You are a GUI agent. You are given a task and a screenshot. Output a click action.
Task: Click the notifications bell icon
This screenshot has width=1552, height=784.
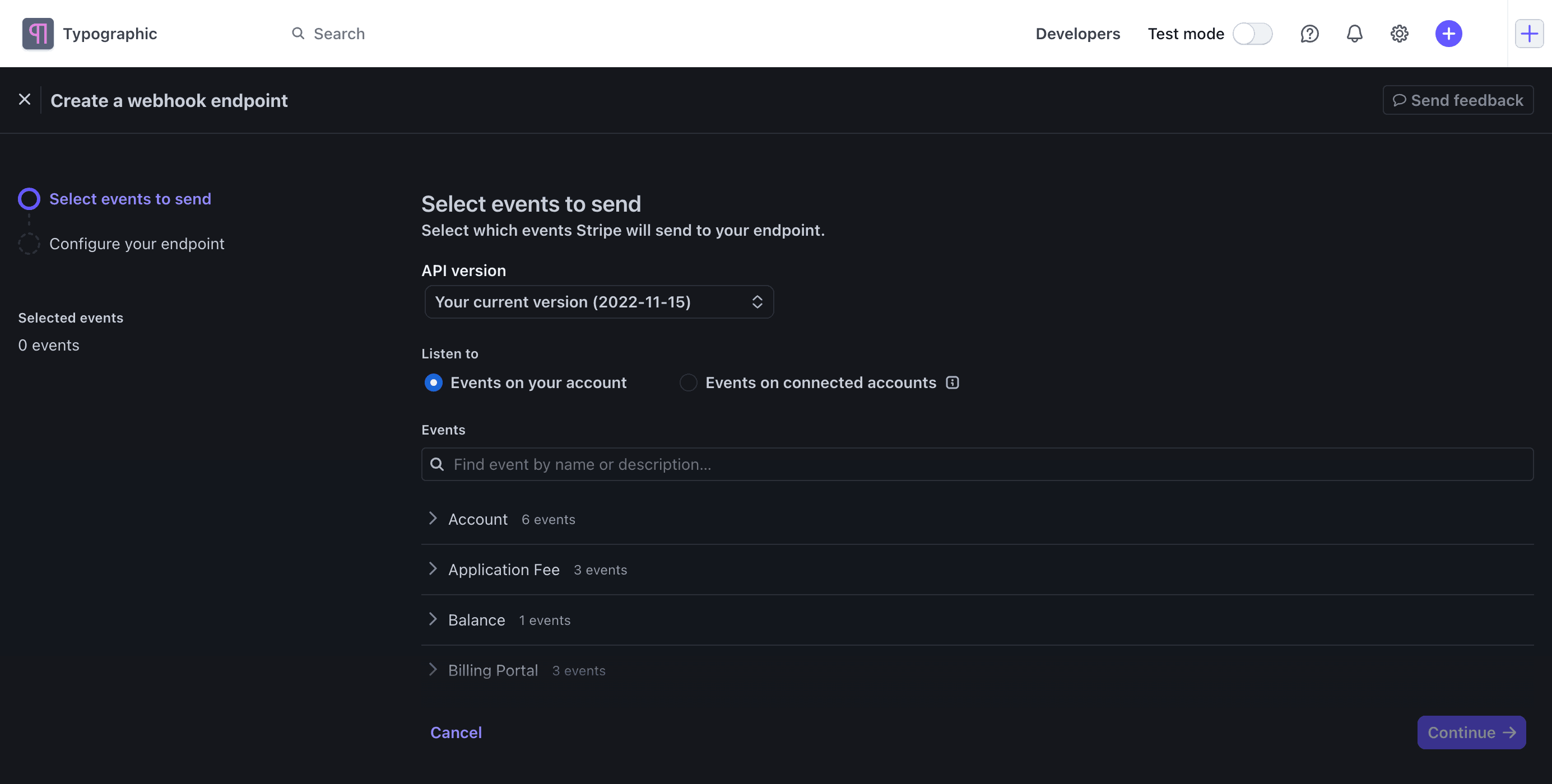(x=1354, y=33)
